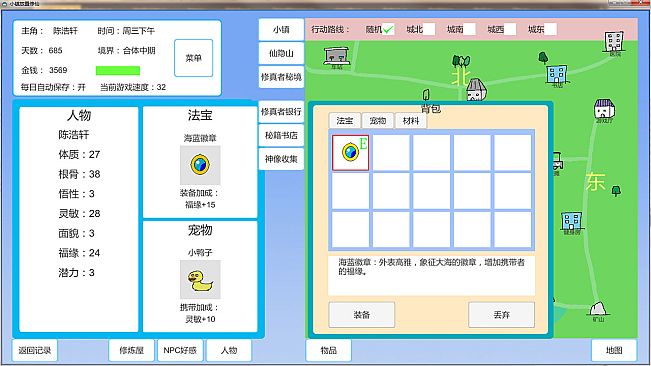Click the green progress bar beside 金钱
The image size is (651, 366).
point(118,71)
